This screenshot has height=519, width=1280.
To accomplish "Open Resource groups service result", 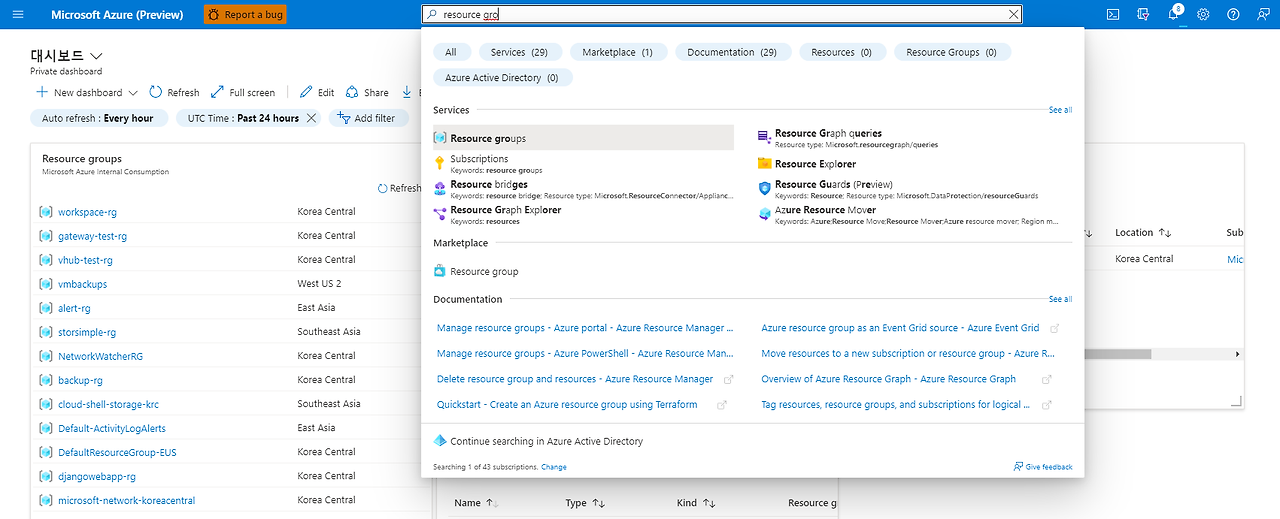I will point(583,138).
